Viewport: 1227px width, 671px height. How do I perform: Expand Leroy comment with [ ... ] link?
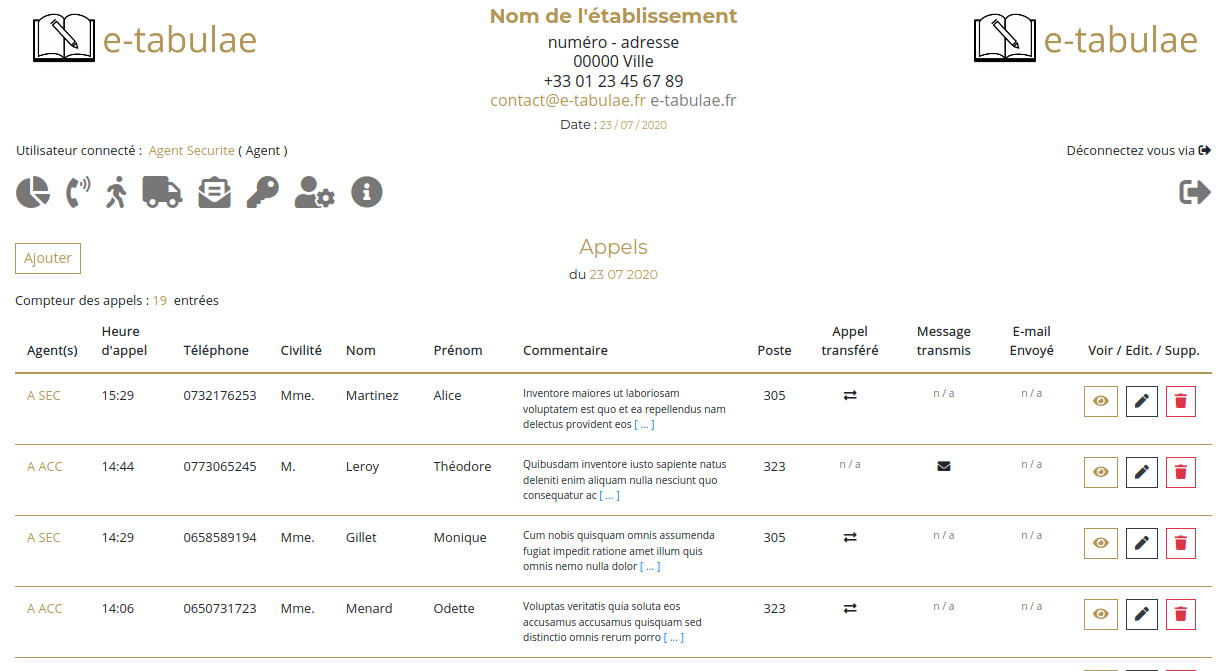pyautogui.click(x=609, y=496)
